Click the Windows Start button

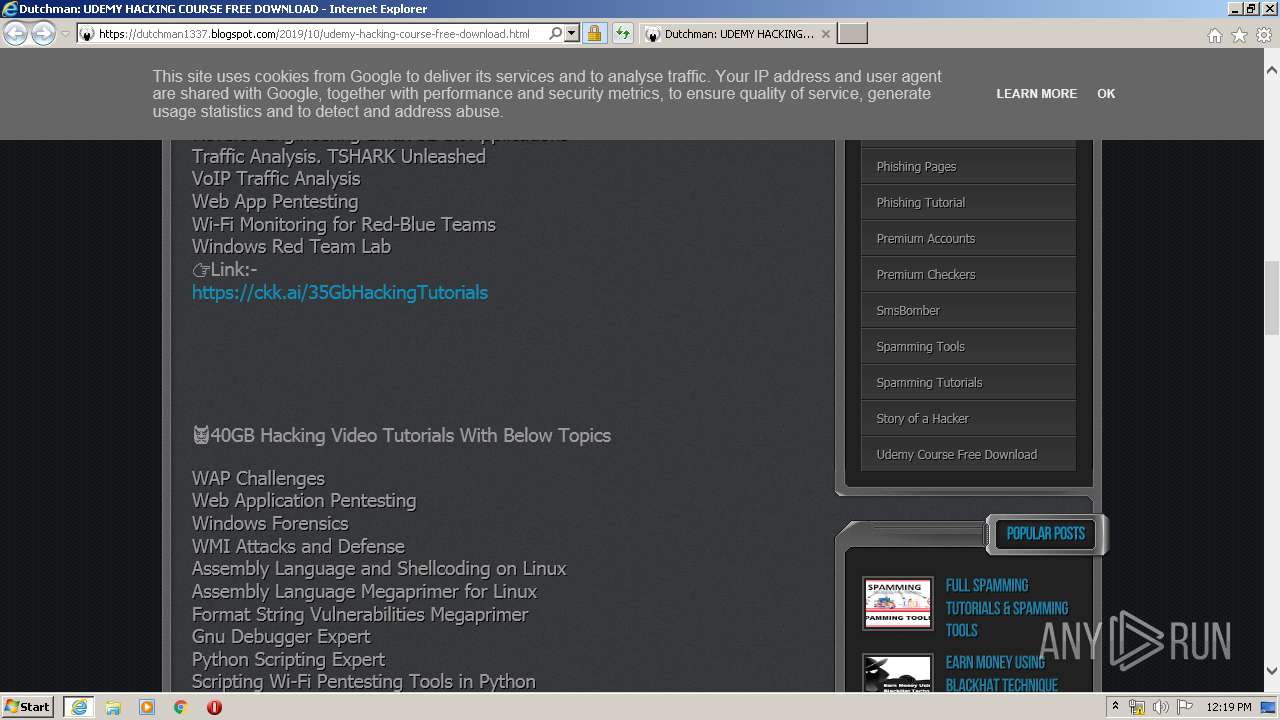click(27, 706)
